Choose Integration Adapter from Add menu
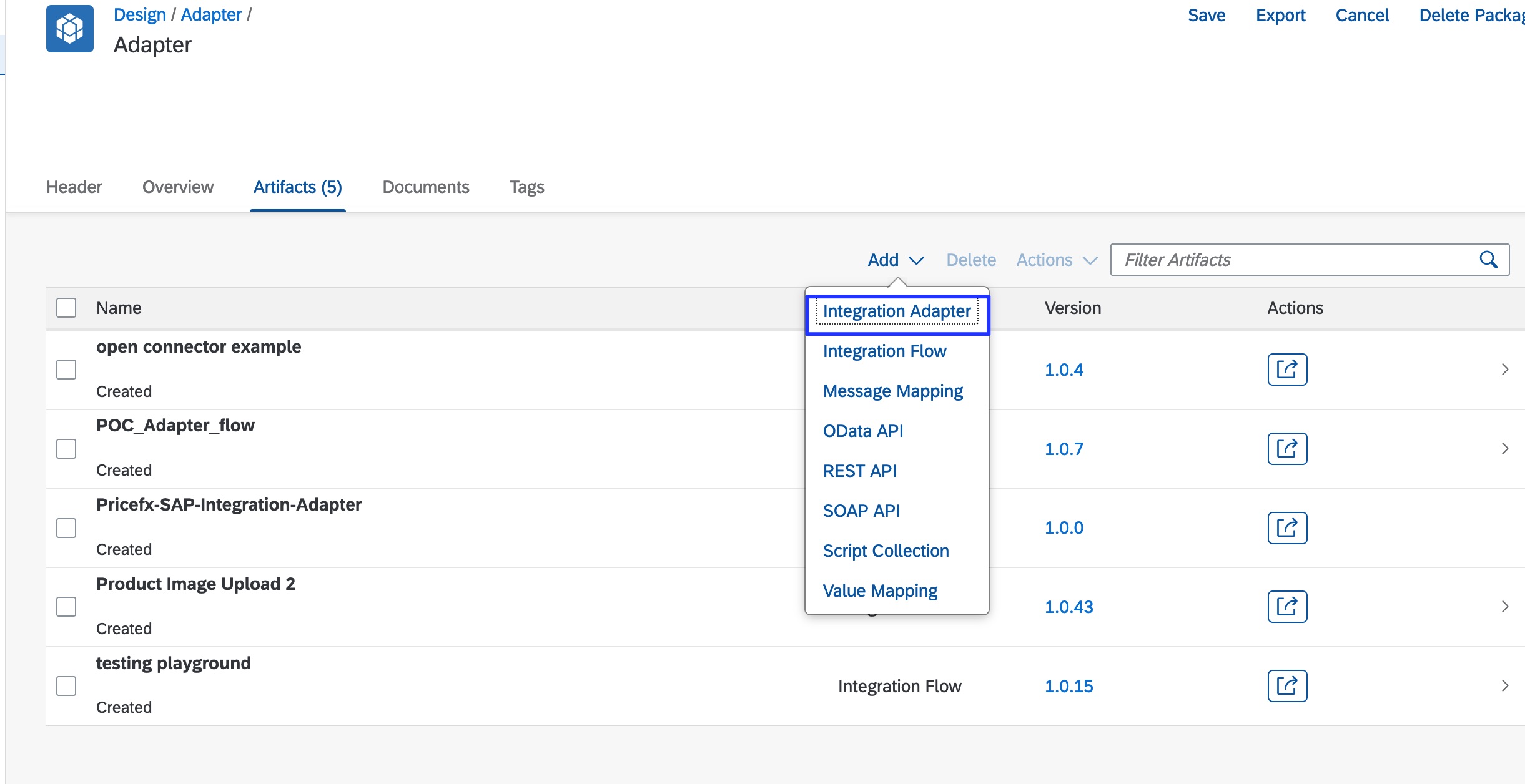Viewport: 1525px width, 784px height. point(896,311)
